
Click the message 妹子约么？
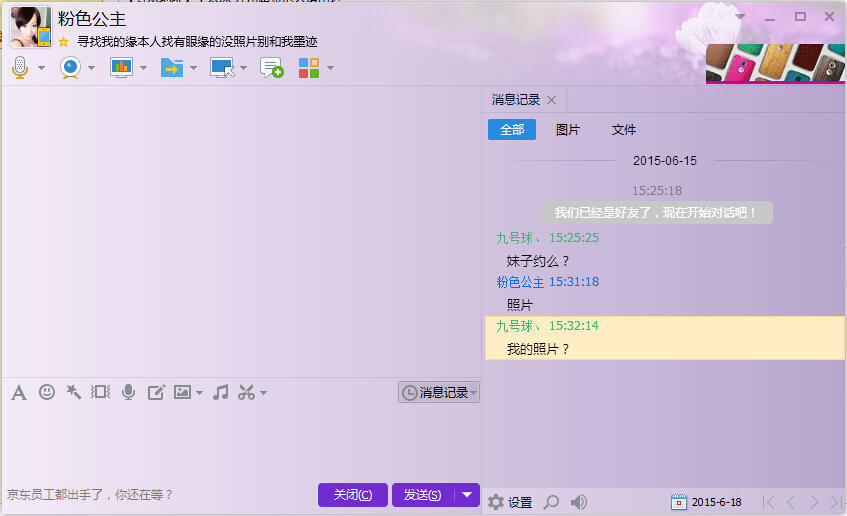pyautogui.click(x=537, y=262)
